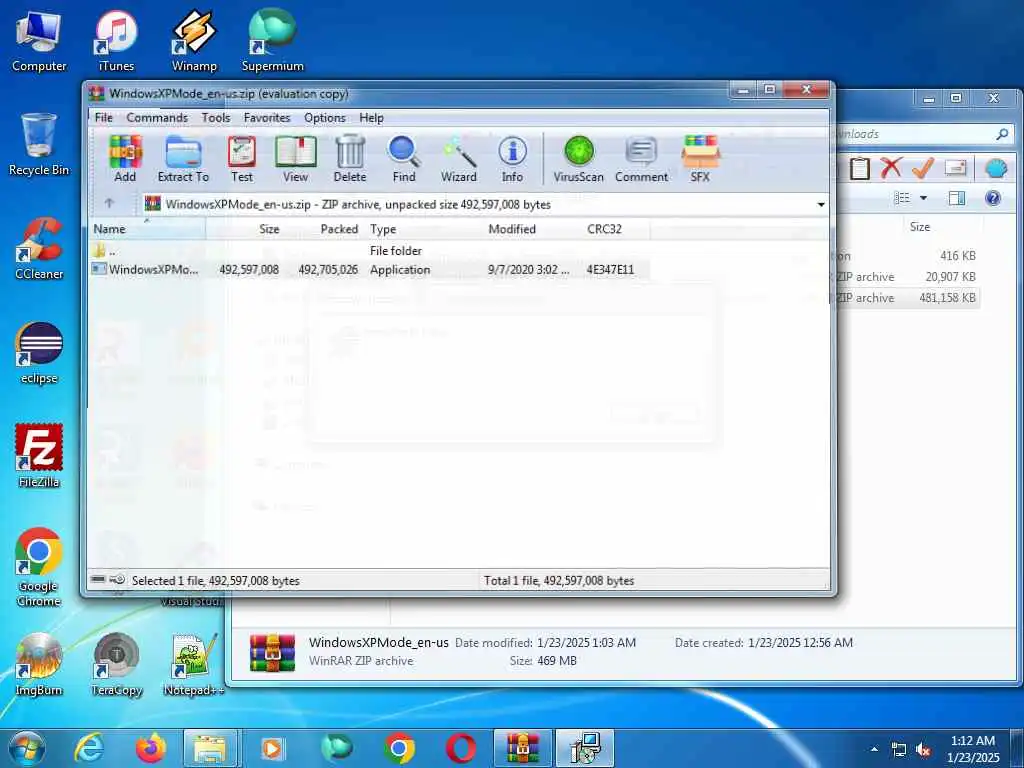Click the SFX toolbar icon
Viewport: 1024px width, 768px height.
coord(700,159)
